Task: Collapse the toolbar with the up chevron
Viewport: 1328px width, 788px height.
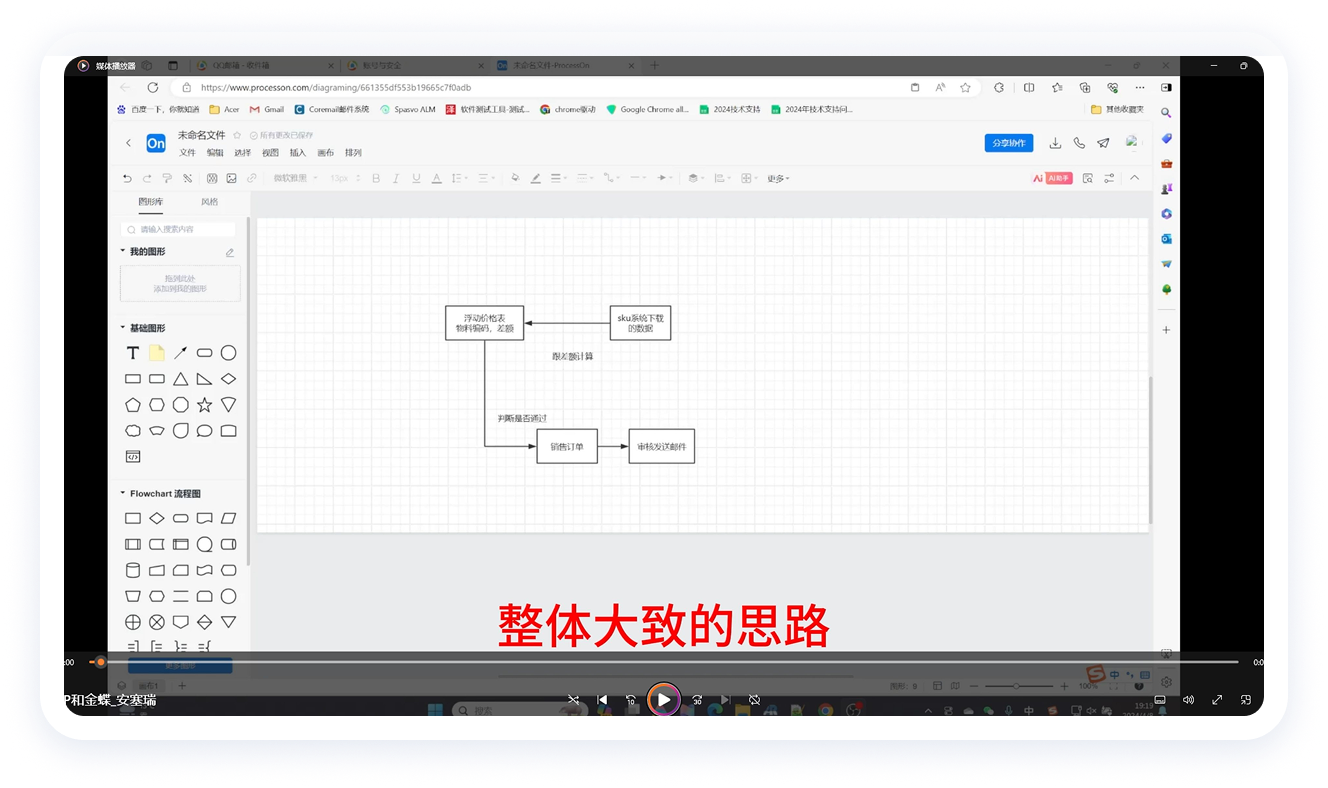Action: [1134, 178]
